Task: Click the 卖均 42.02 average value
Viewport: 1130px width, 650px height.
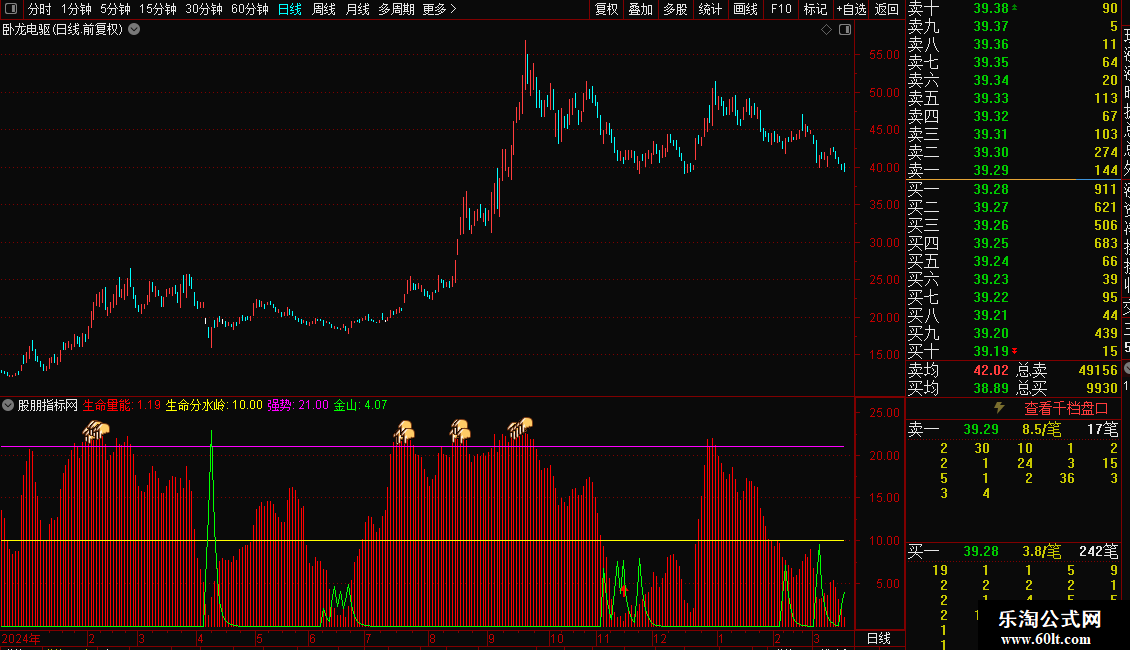Action: pyautogui.click(x=991, y=370)
